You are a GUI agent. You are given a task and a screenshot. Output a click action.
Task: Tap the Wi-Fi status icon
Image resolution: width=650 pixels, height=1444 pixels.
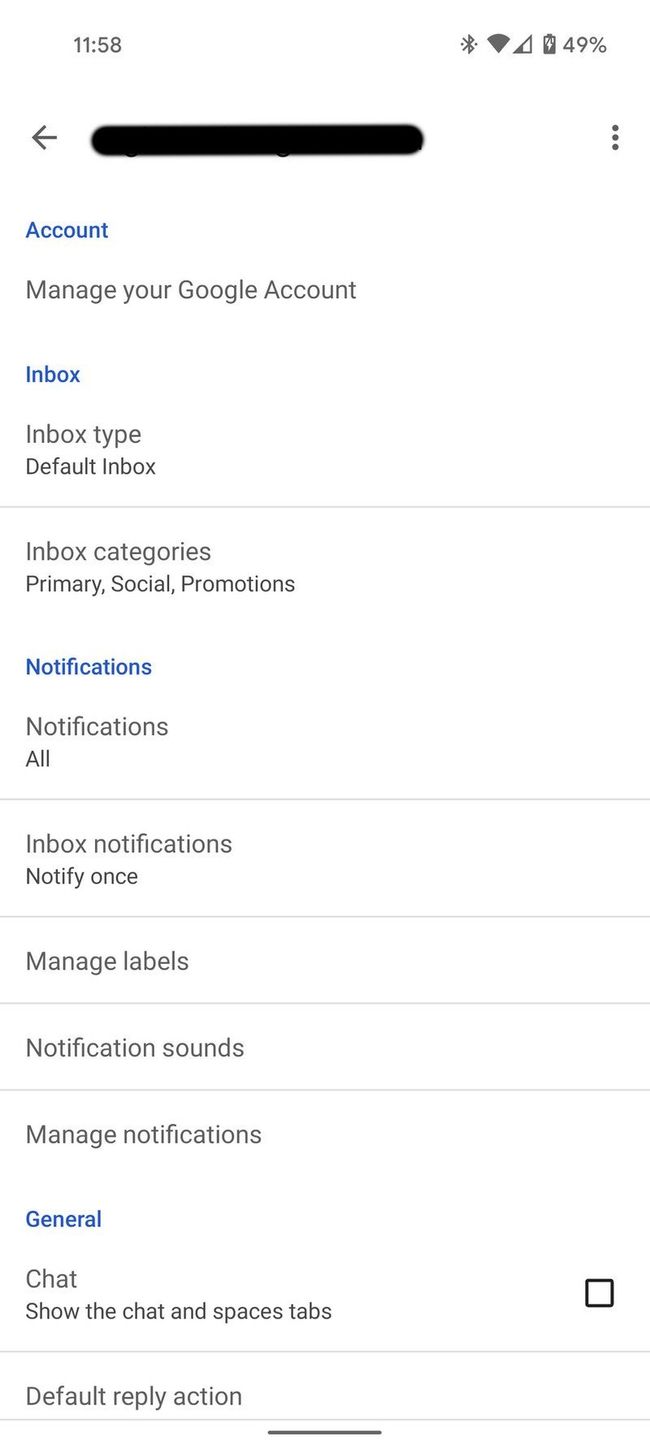[x=498, y=44]
